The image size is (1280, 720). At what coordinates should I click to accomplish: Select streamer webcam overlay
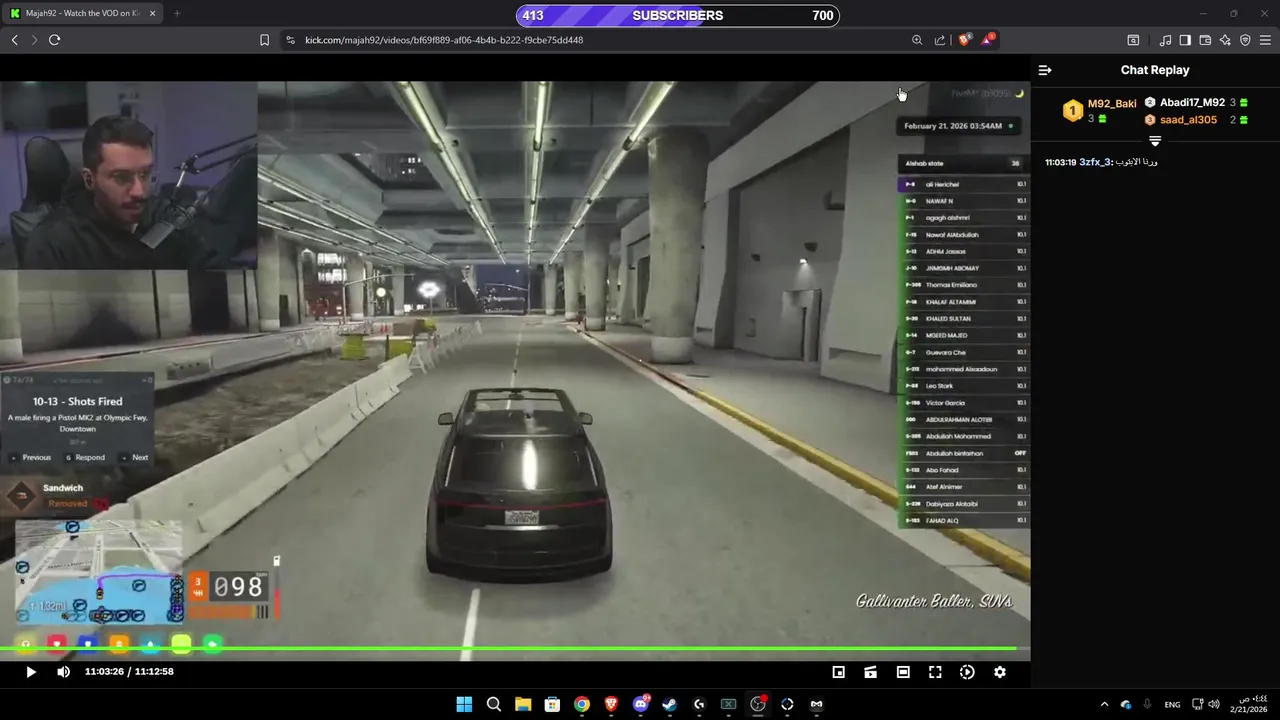[x=128, y=175]
